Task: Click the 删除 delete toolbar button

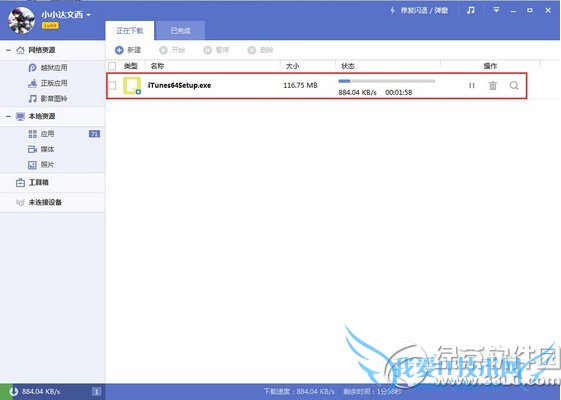Action: coord(260,50)
